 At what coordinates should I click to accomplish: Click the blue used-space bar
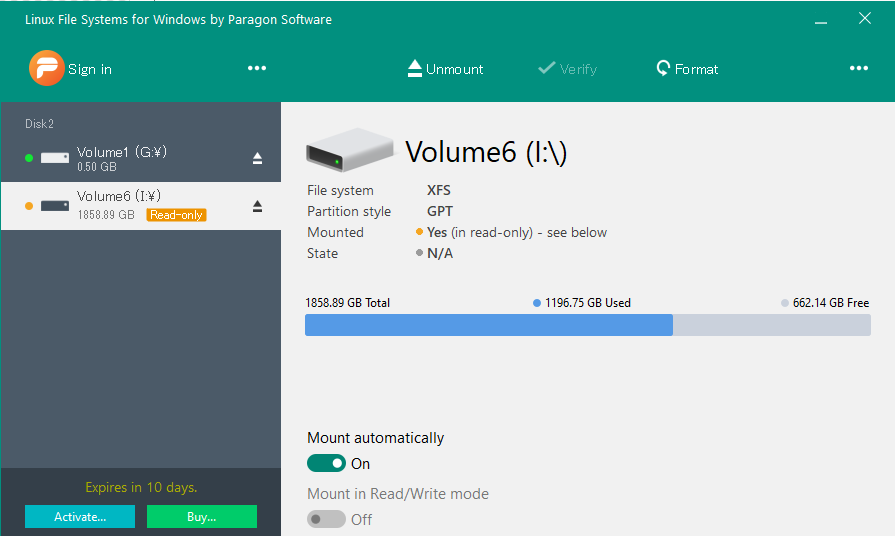[x=489, y=325]
